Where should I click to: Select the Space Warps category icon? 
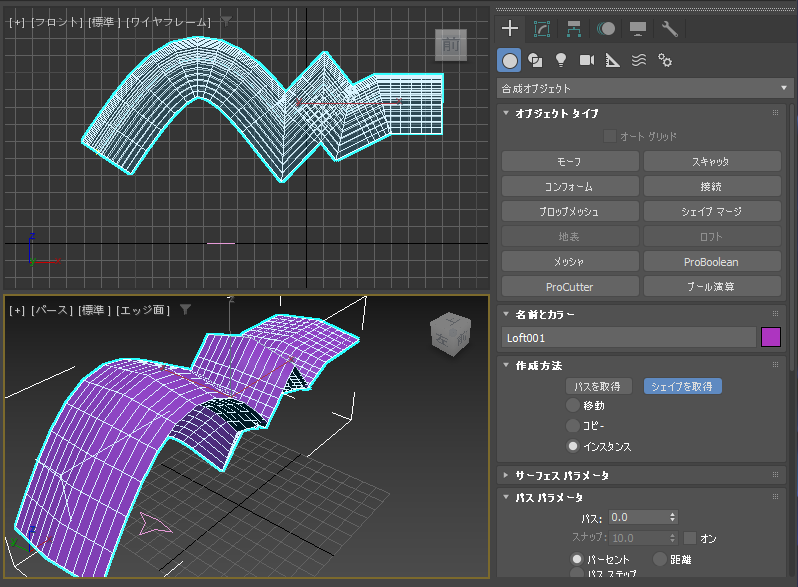[639, 61]
